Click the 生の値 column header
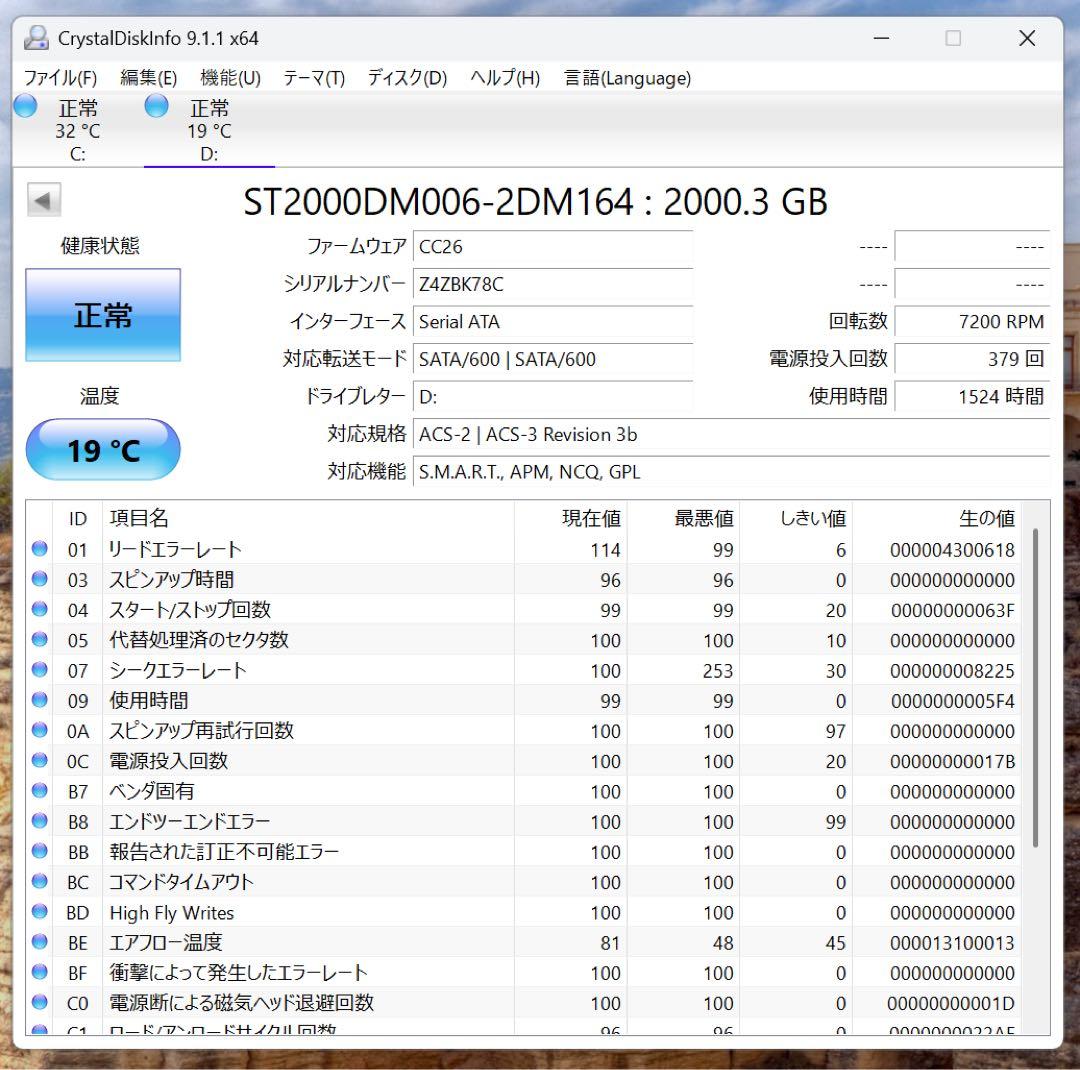1080x1070 pixels. point(937,518)
